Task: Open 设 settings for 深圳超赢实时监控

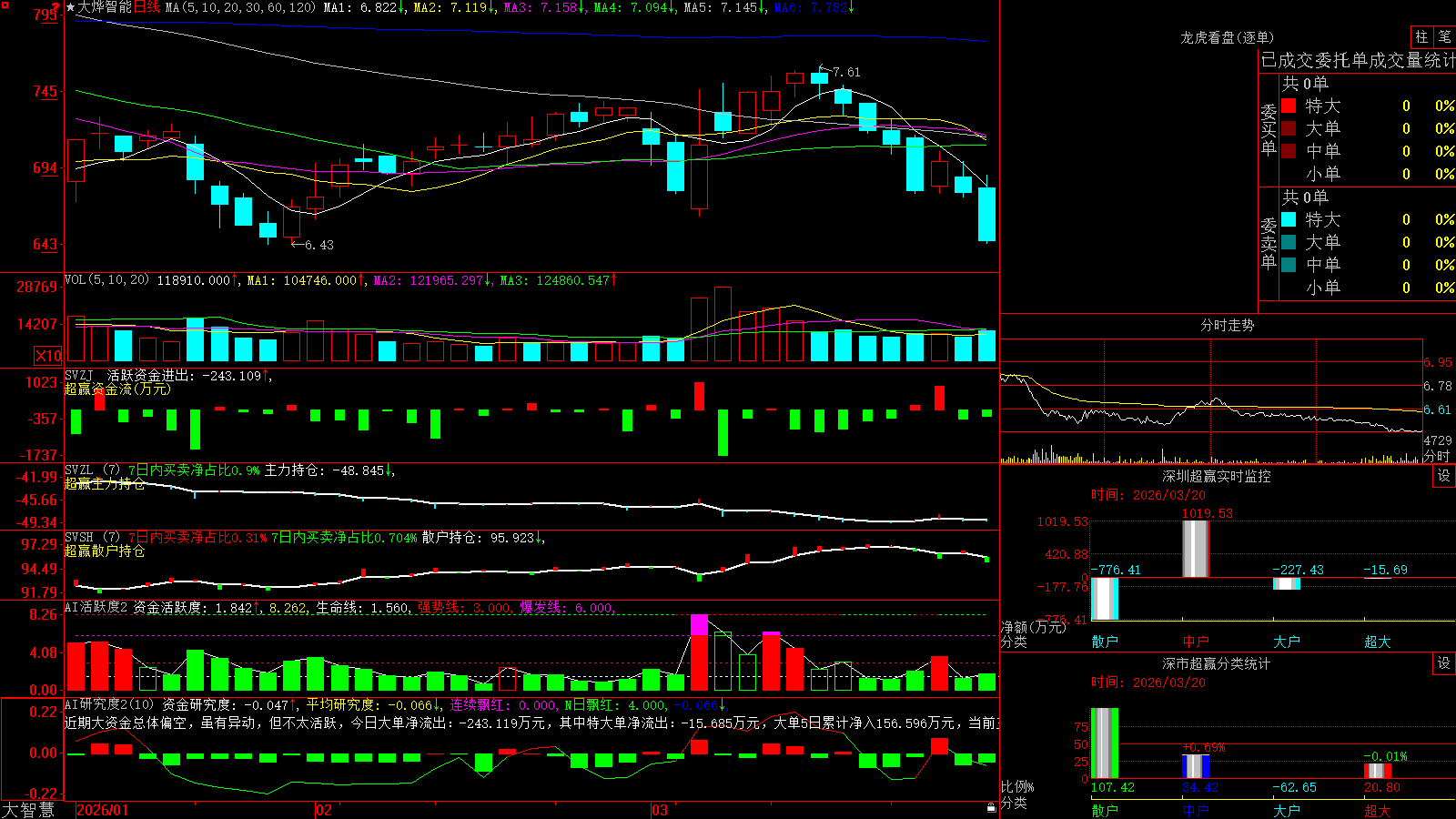Action: 1444,476
